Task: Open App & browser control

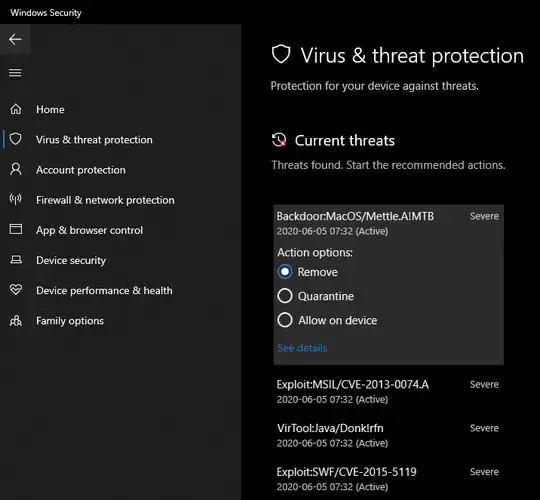Action: (90, 230)
